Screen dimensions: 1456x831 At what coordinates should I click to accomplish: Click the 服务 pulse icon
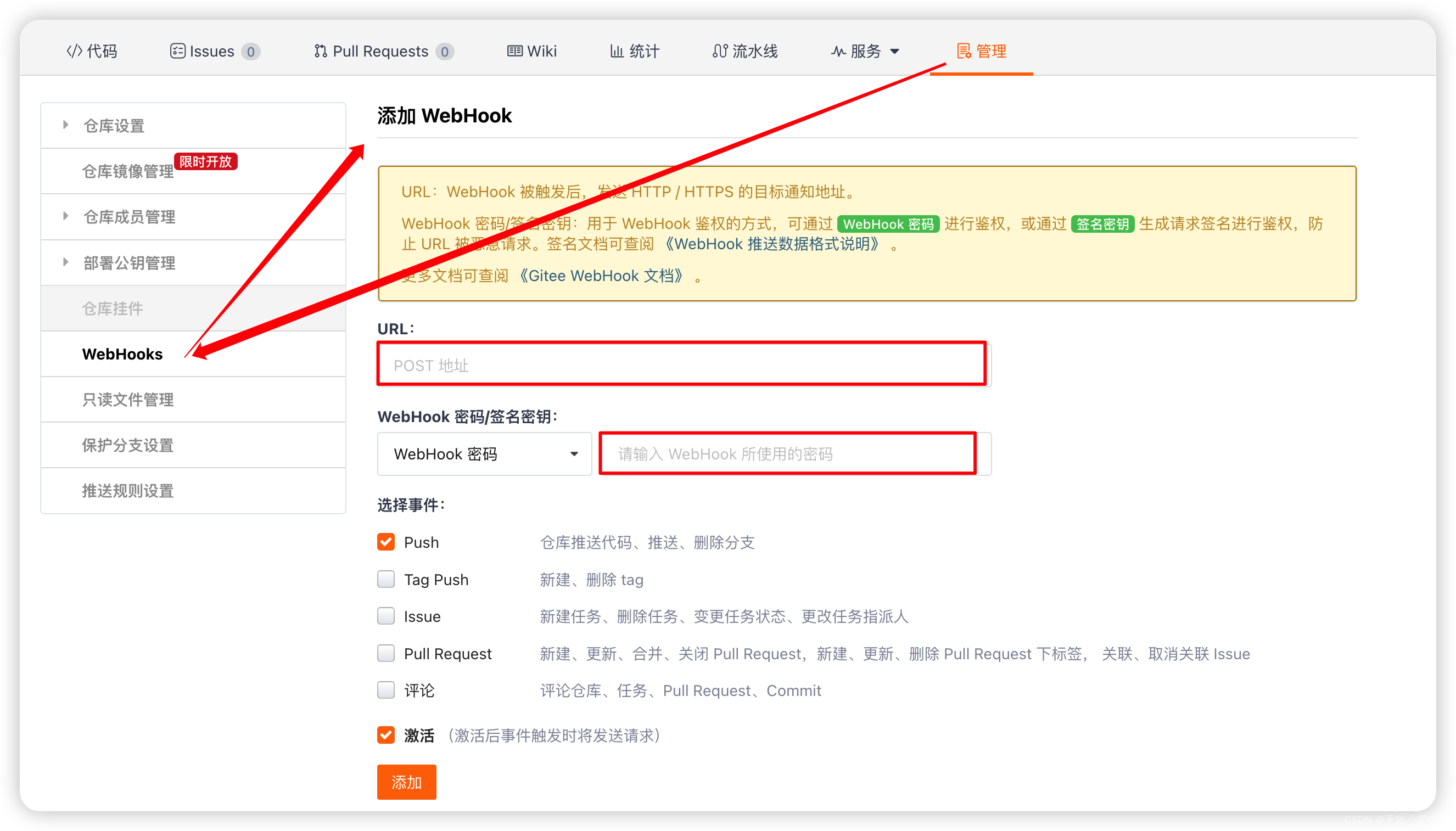tap(838, 51)
